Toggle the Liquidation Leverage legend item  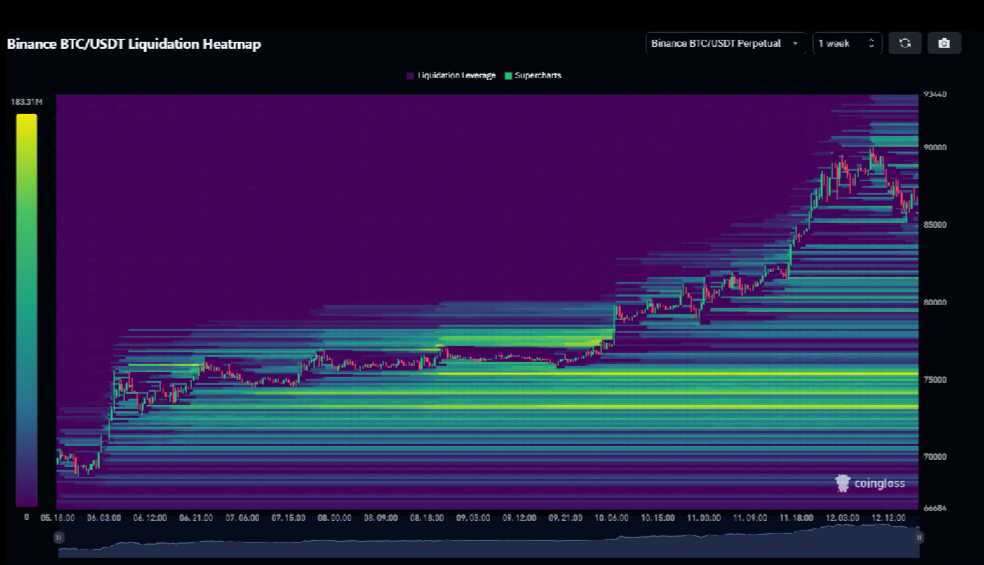point(451,75)
